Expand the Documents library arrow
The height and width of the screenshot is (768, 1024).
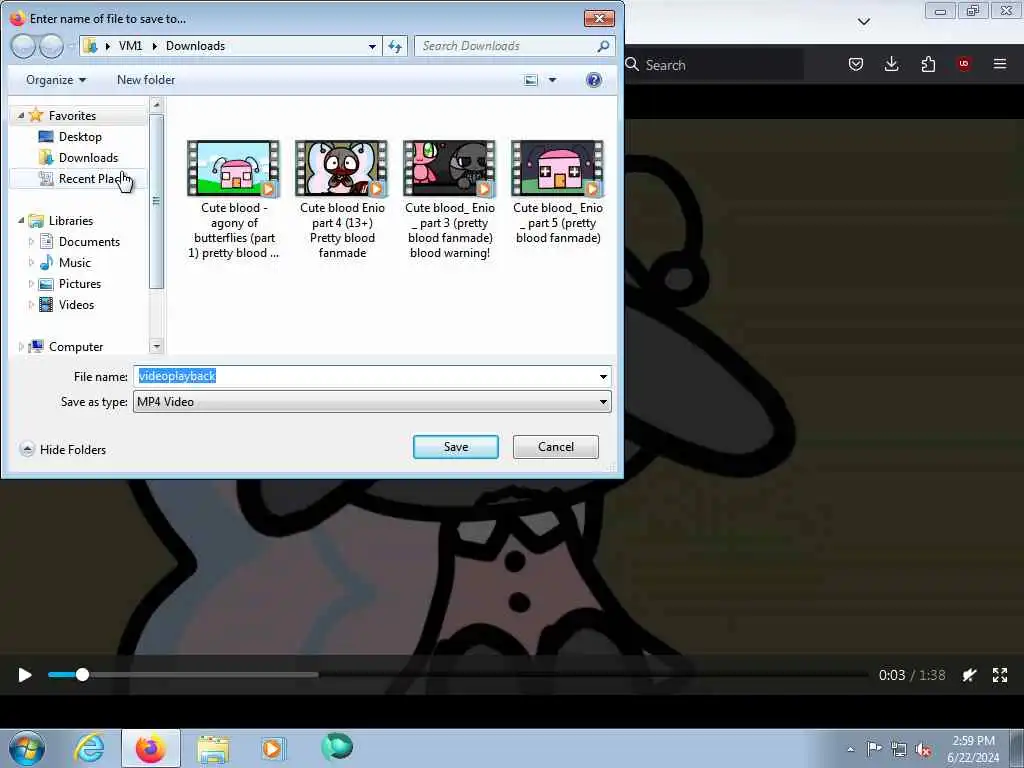[x=31, y=242]
